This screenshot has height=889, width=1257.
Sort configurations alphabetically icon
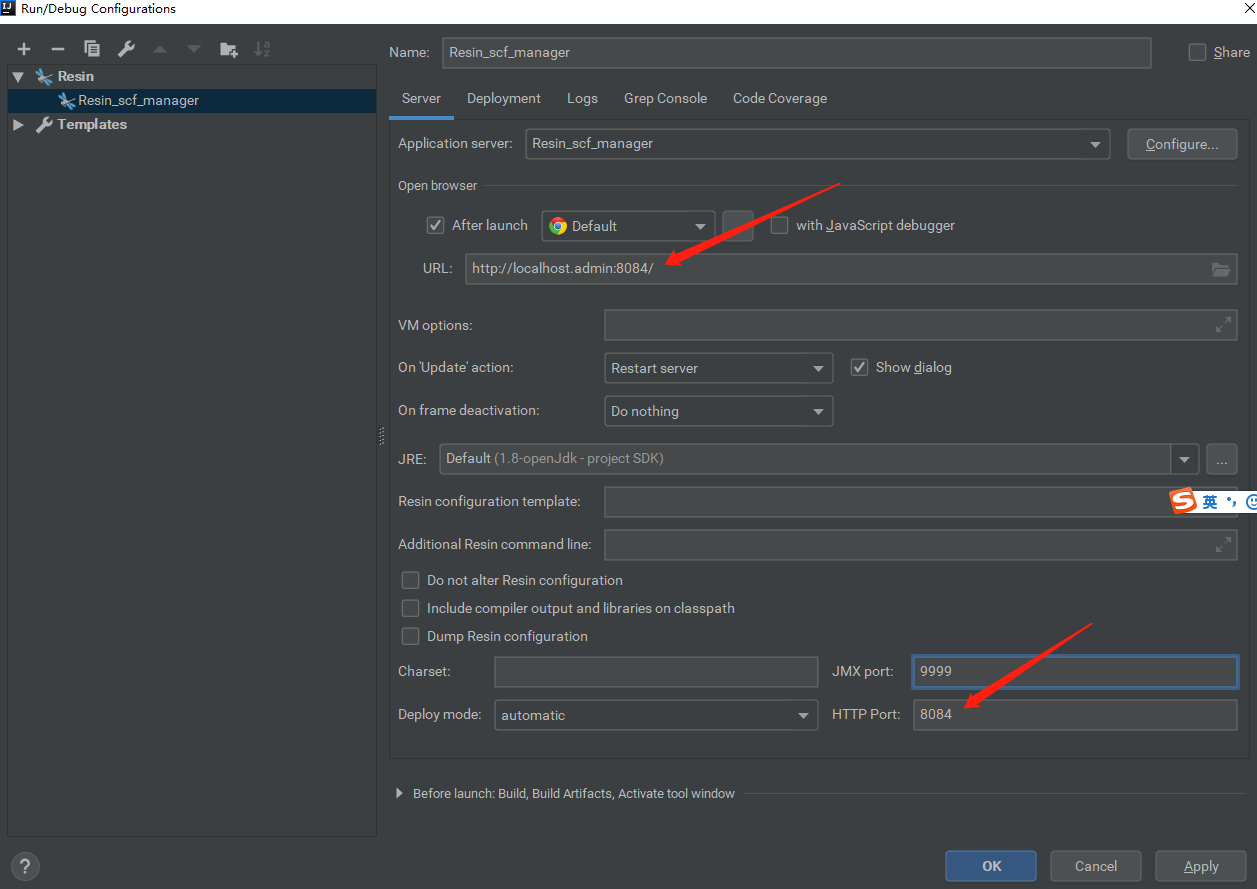(x=262, y=49)
